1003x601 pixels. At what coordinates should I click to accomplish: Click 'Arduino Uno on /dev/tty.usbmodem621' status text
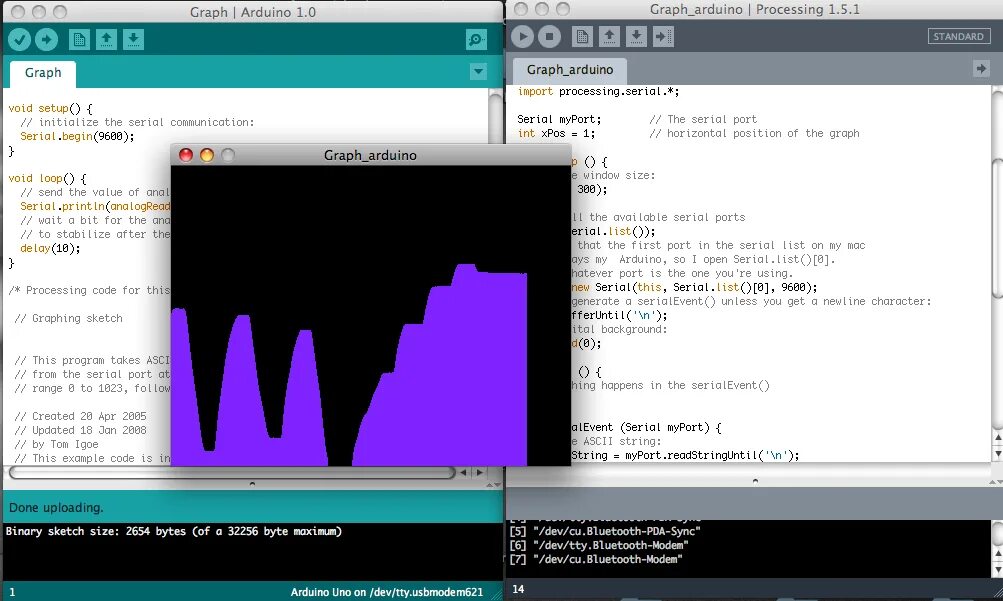pos(387,592)
